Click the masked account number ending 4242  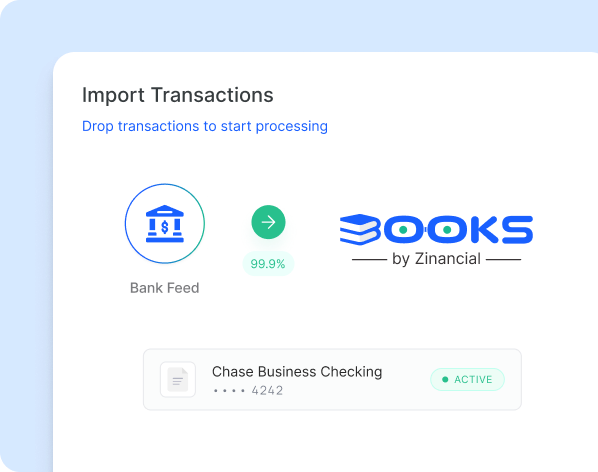click(248, 391)
